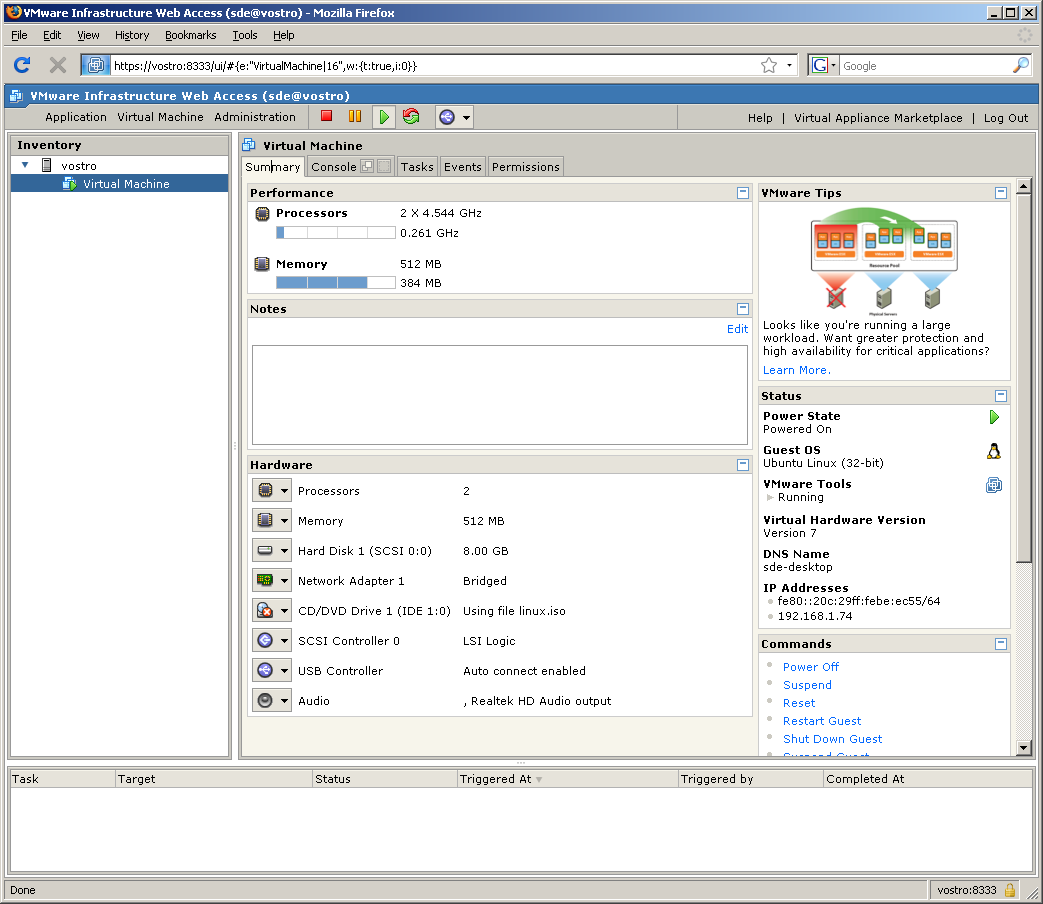This screenshot has width=1043, height=904.
Task: Click the Audio device icon button
Action: (265, 700)
